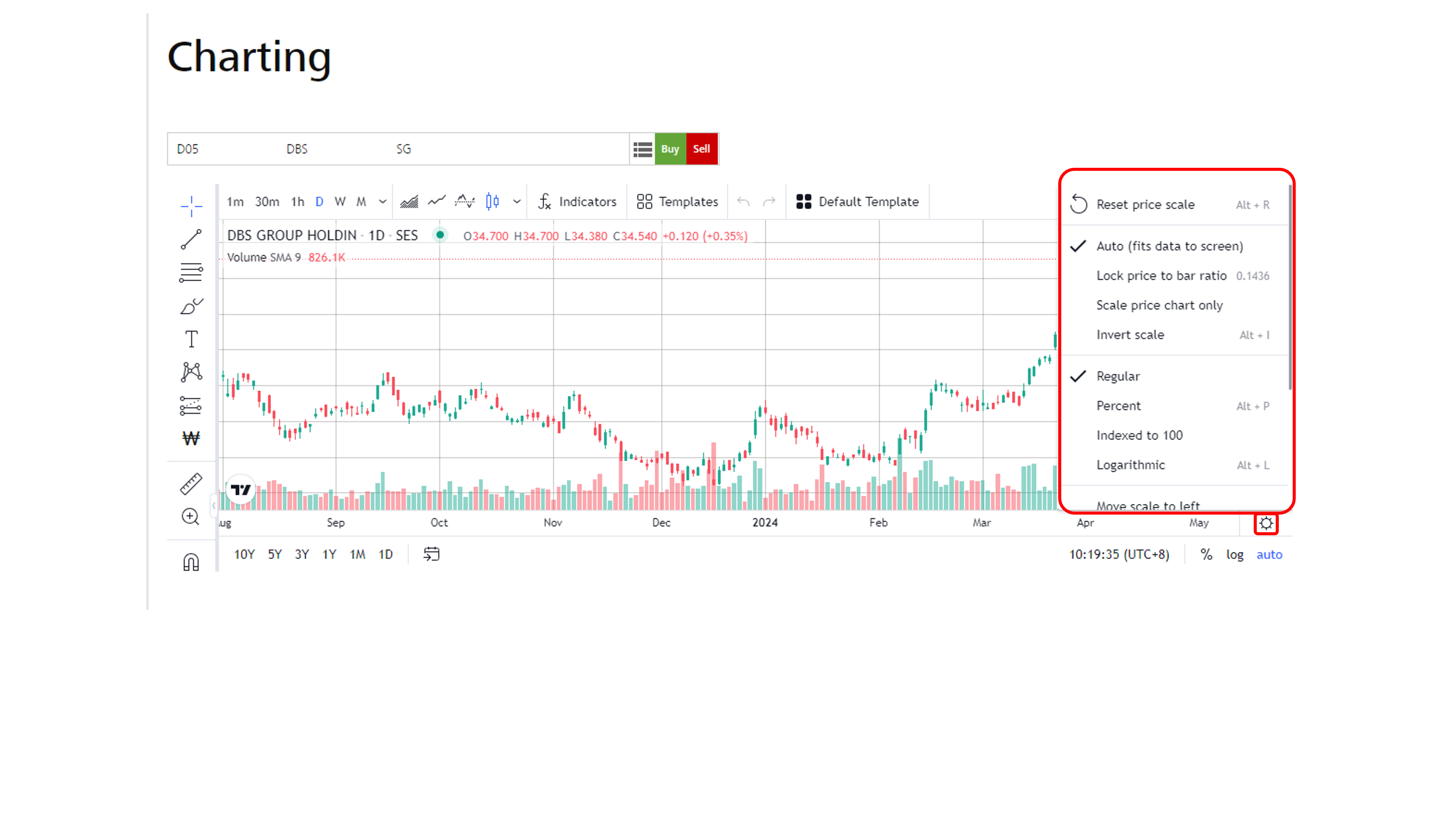Open the Default Template dropdown
This screenshot has width=1456, height=839.
tap(858, 202)
